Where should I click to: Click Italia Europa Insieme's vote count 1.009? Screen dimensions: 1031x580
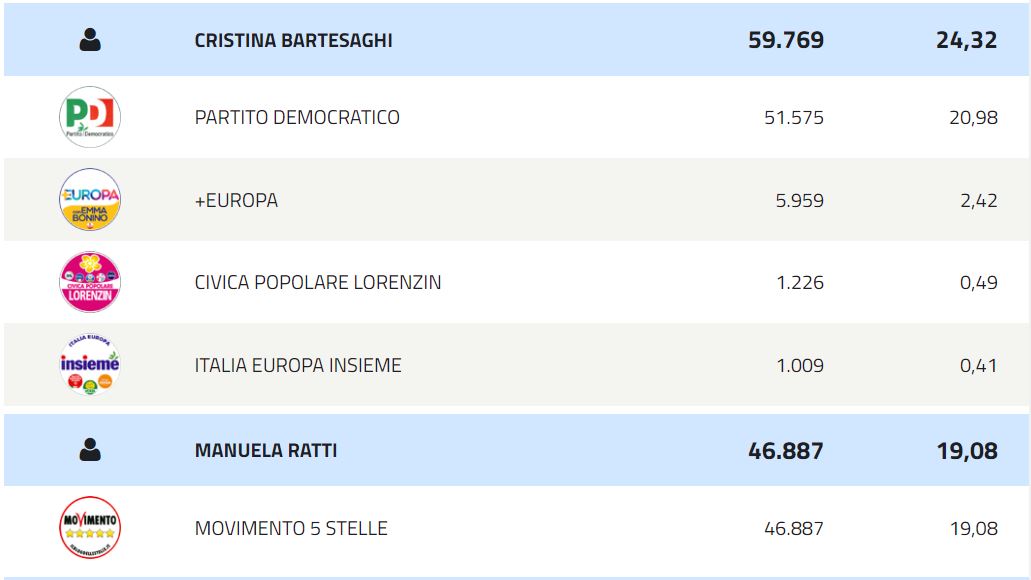coord(800,366)
